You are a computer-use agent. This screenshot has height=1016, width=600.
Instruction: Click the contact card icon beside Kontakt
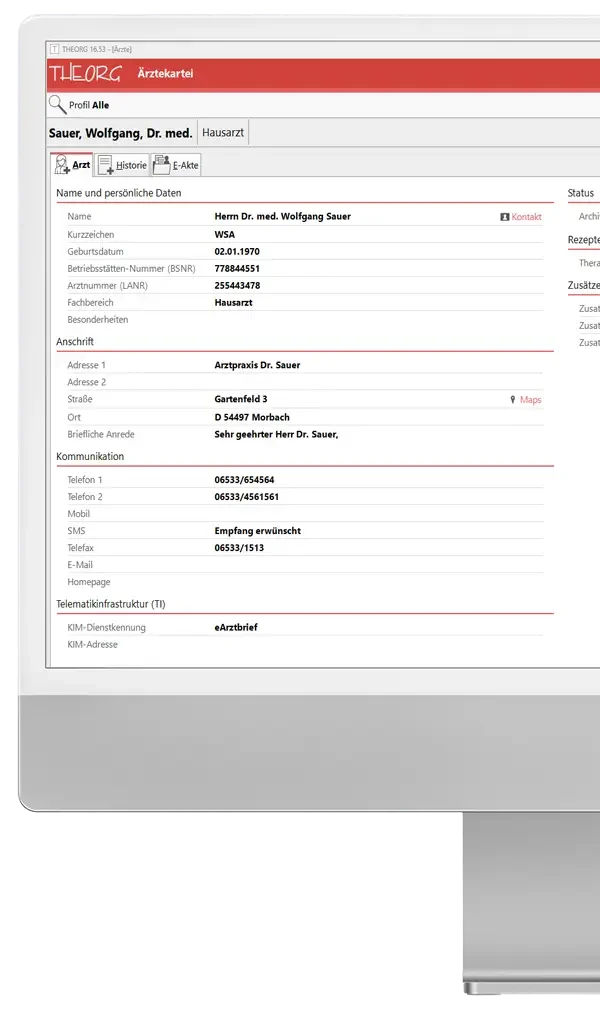(x=505, y=217)
